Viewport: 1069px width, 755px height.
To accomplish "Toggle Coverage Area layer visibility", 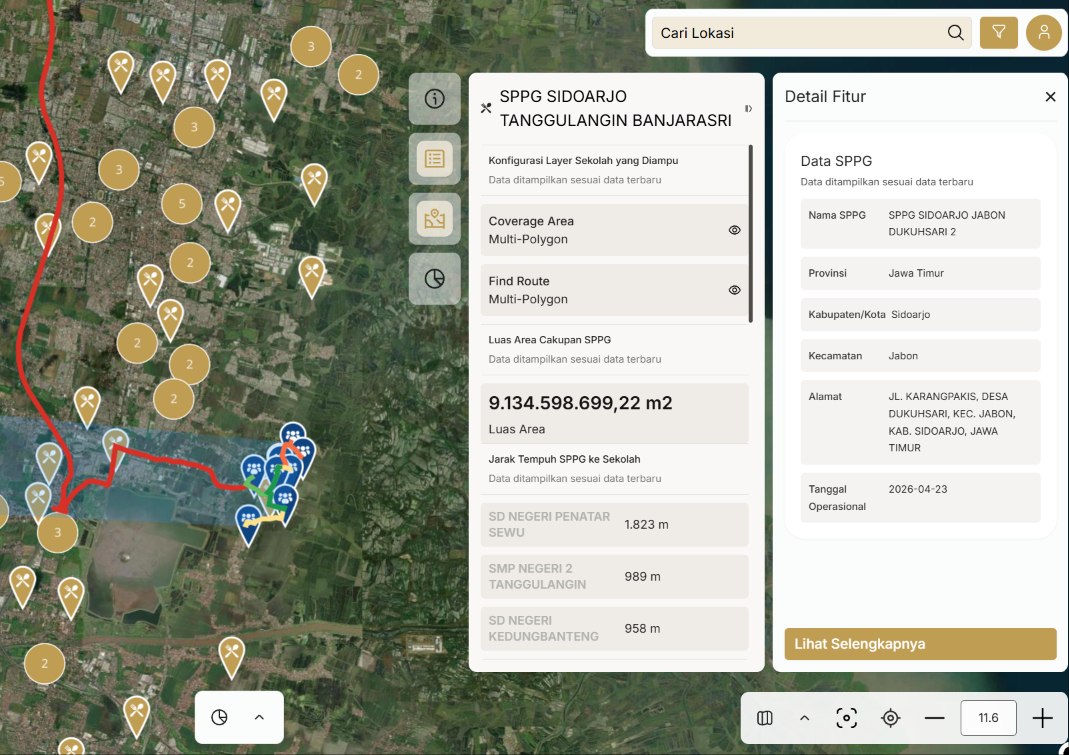I will (734, 230).
